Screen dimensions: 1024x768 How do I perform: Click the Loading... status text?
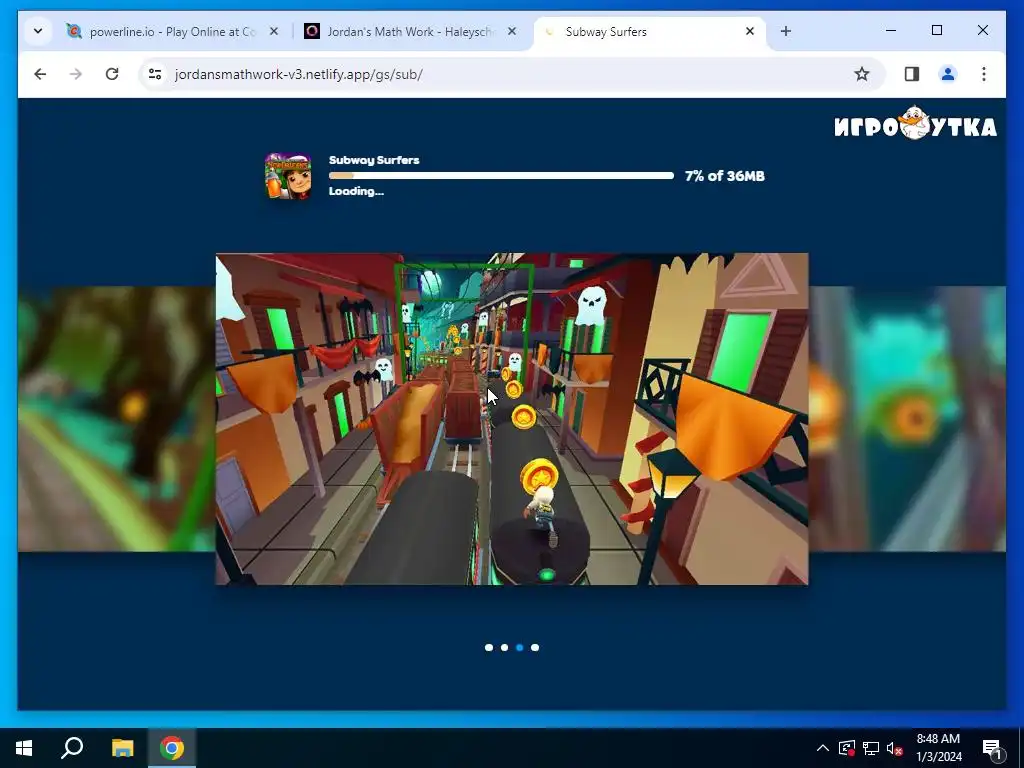356,191
